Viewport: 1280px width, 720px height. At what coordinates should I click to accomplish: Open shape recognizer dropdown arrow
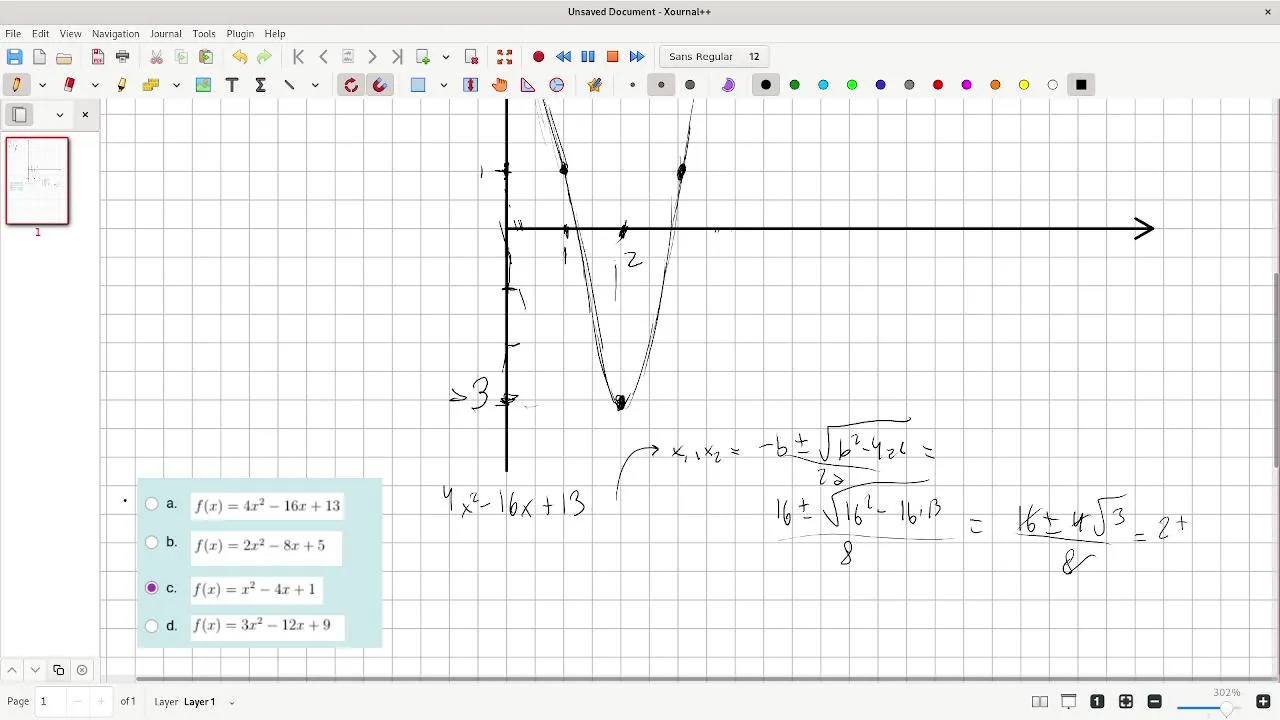(176, 85)
